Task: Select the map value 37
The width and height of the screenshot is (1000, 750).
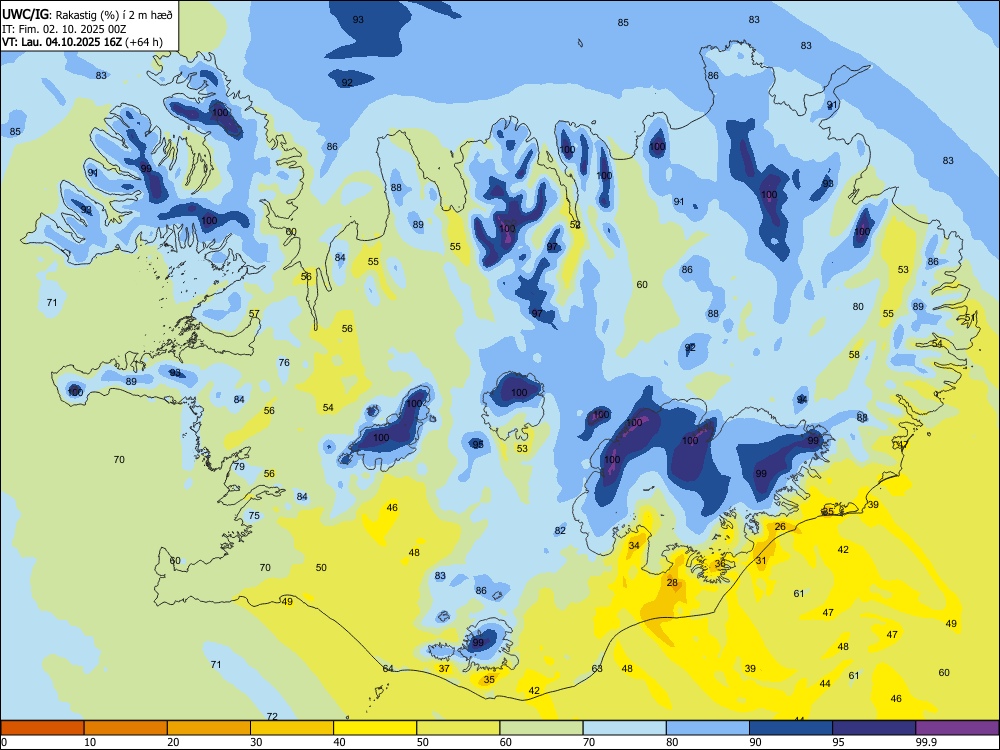Action: [x=444, y=668]
